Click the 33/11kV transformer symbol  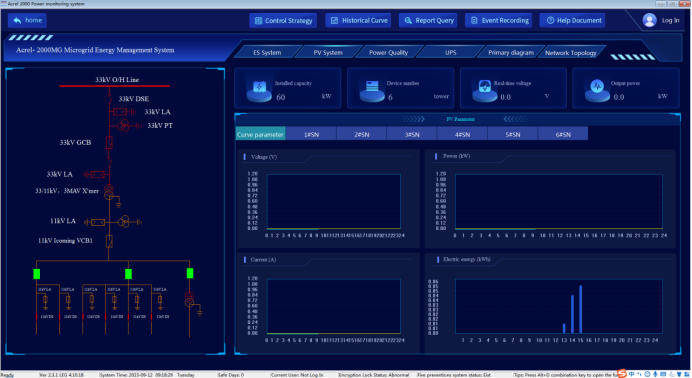pos(109,192)
